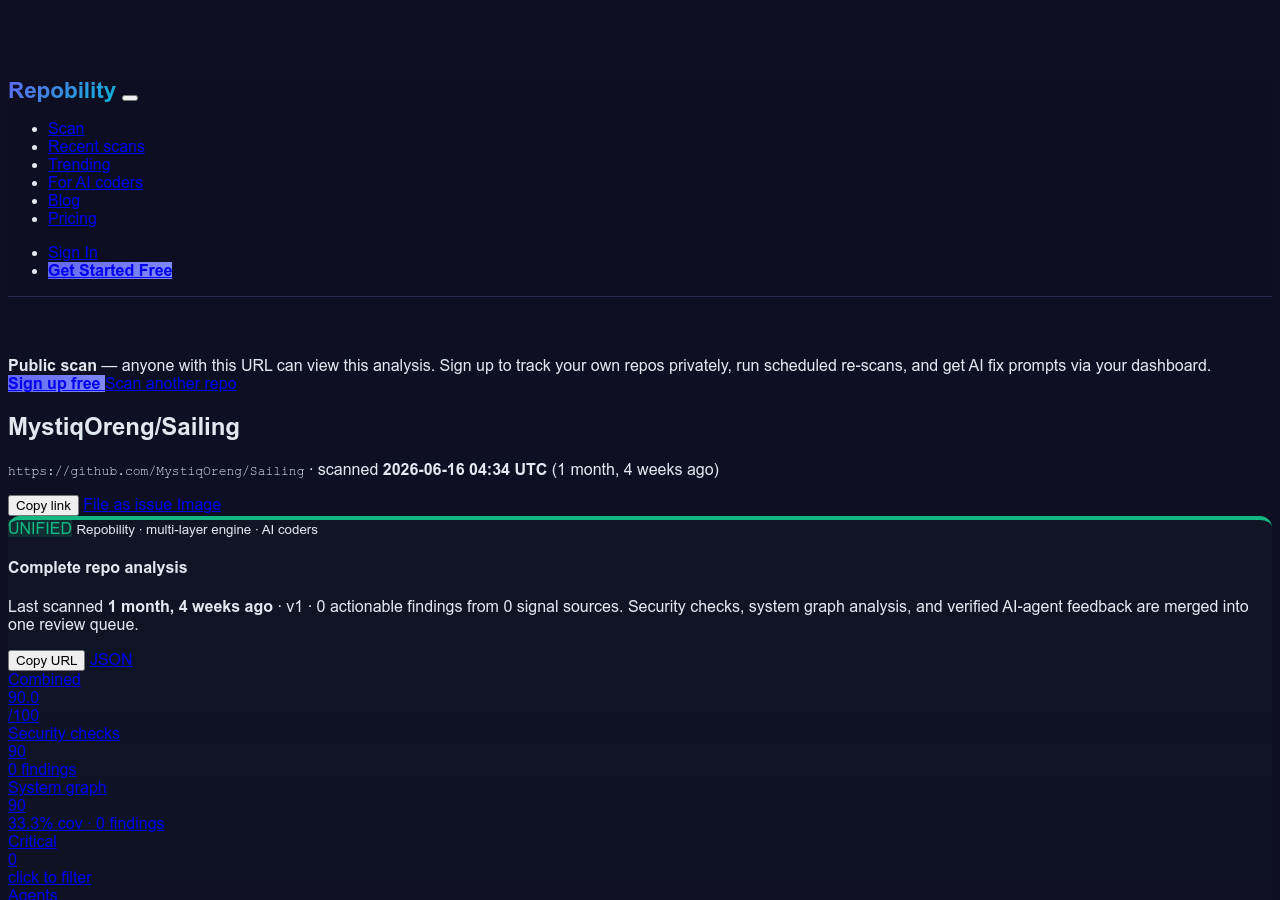Open the Pricing page
This screenshot has width=1280, height=900.
point(72,218)
